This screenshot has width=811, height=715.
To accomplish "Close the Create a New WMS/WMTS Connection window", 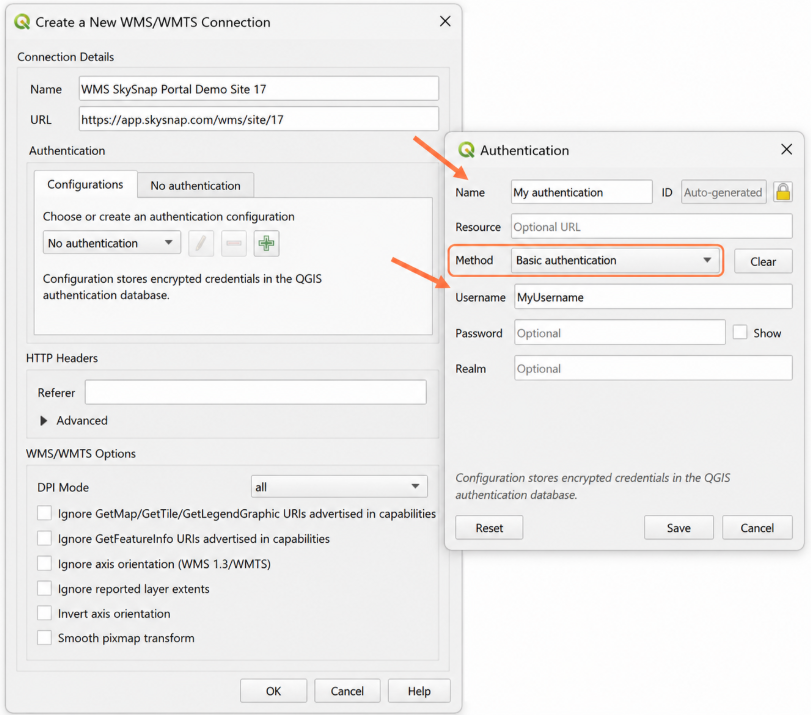I will click(445, 21).
